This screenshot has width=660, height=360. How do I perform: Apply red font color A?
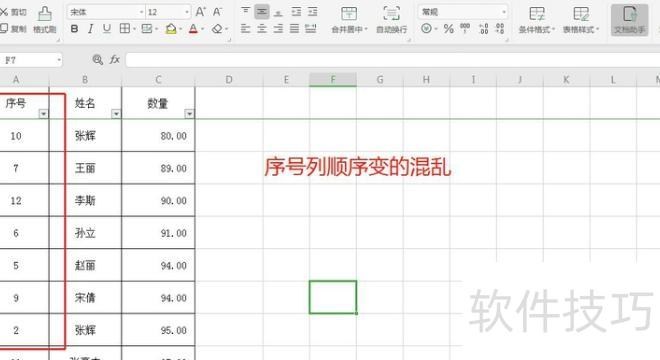(193, 29)
